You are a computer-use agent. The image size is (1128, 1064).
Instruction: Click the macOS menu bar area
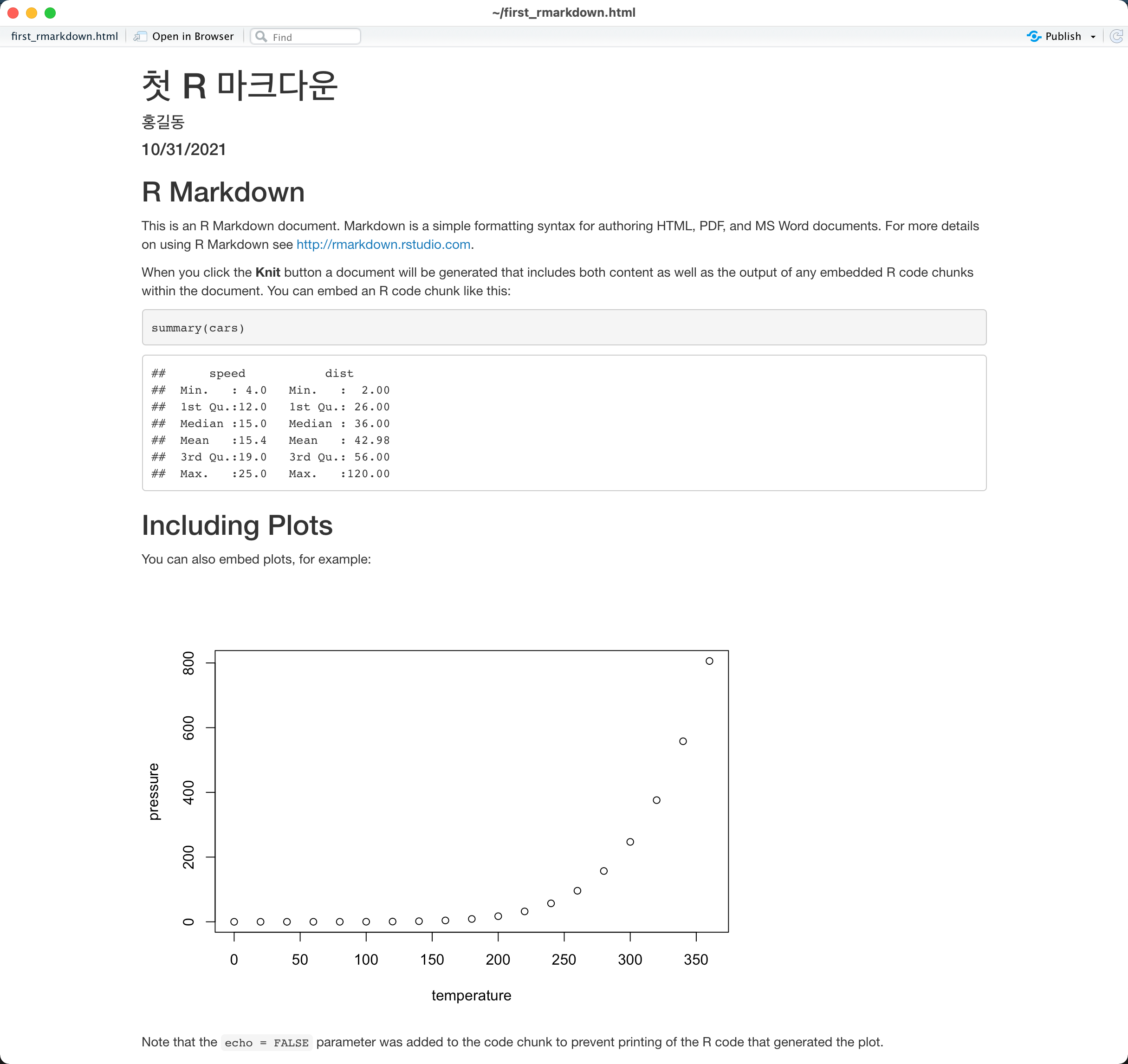[564, 13]
